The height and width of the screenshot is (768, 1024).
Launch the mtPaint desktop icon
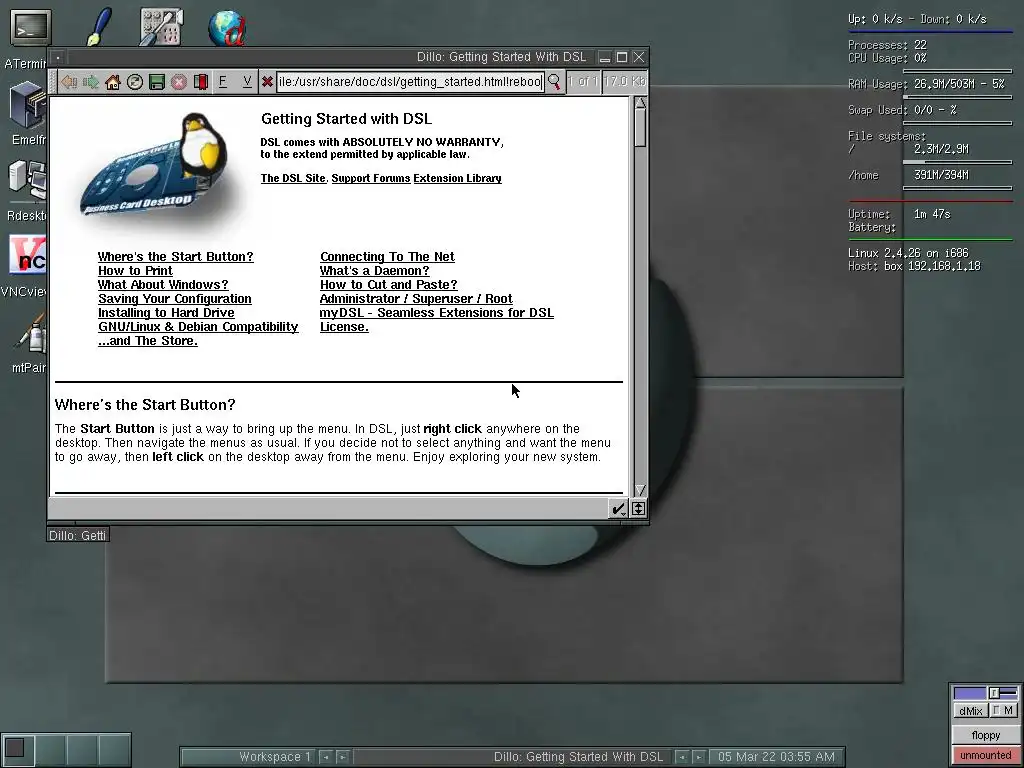[x=30, y=334]
